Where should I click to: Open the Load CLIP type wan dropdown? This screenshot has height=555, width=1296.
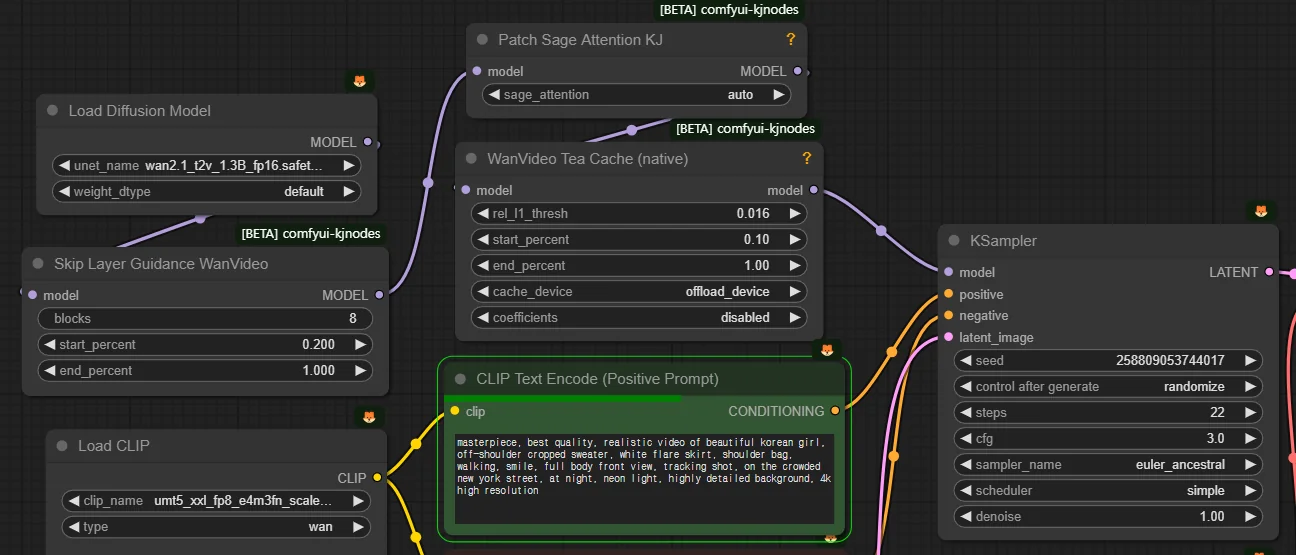215,527
